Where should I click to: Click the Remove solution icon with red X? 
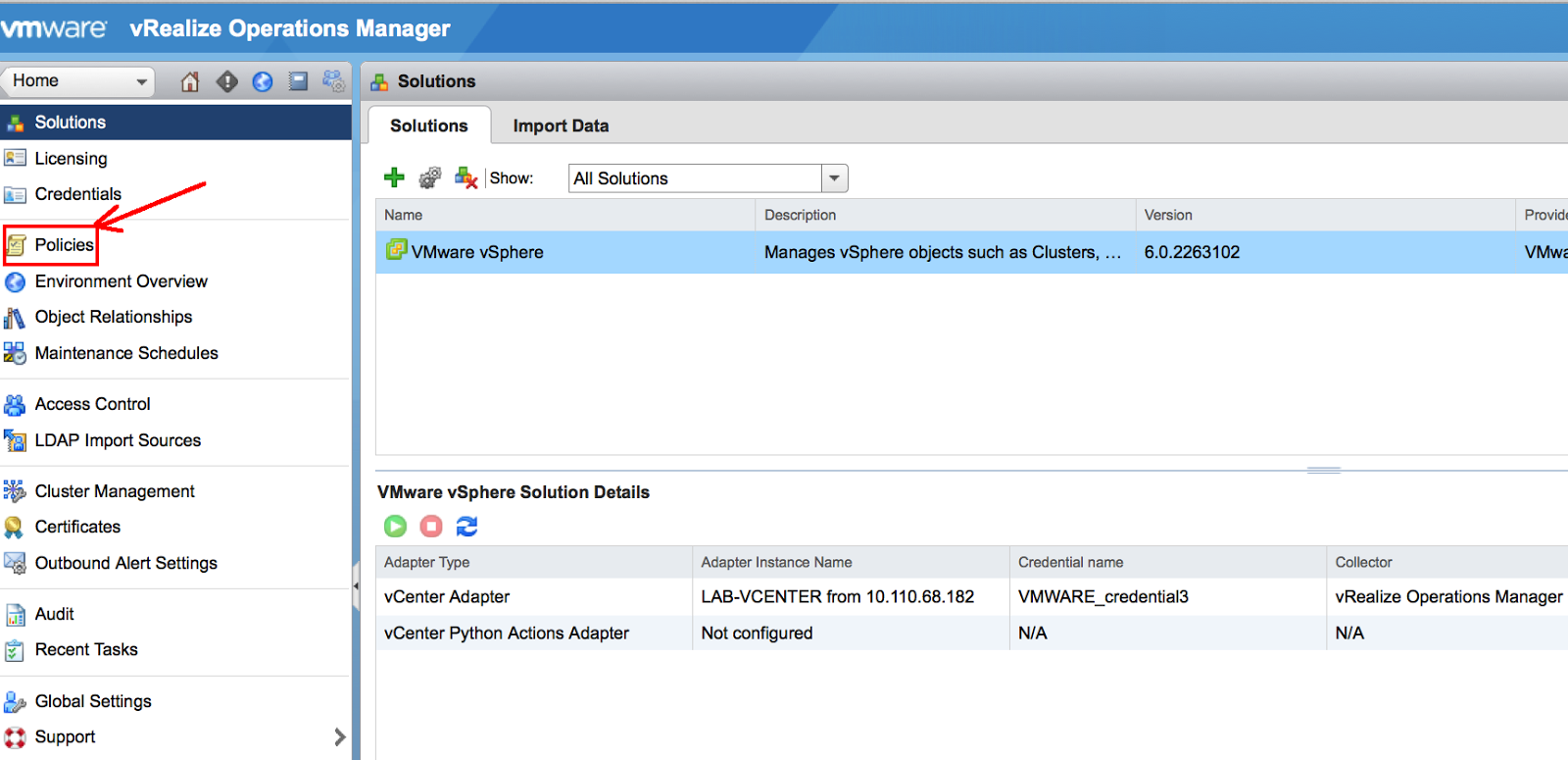465,177
